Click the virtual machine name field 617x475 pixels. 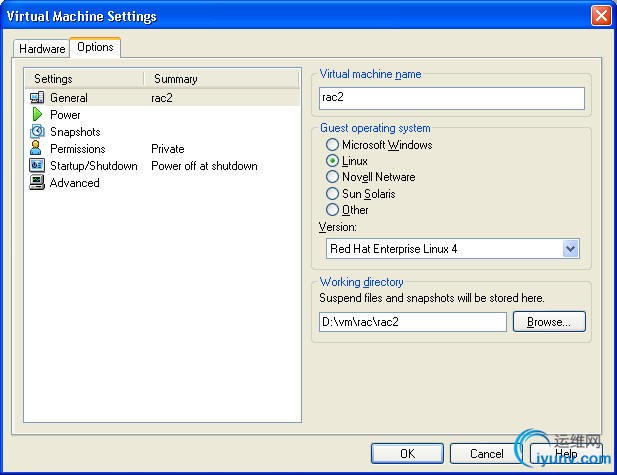452,98
